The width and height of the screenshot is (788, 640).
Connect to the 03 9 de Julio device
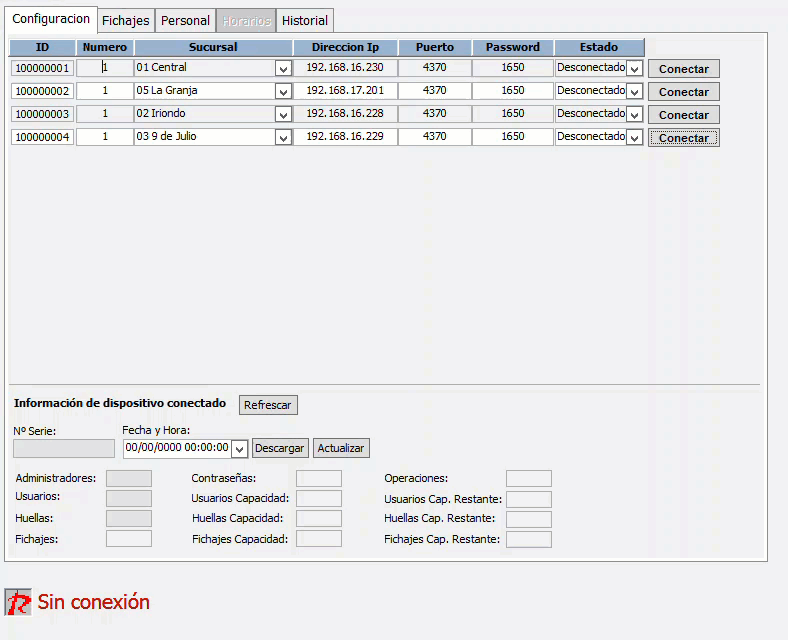point(683,138)
